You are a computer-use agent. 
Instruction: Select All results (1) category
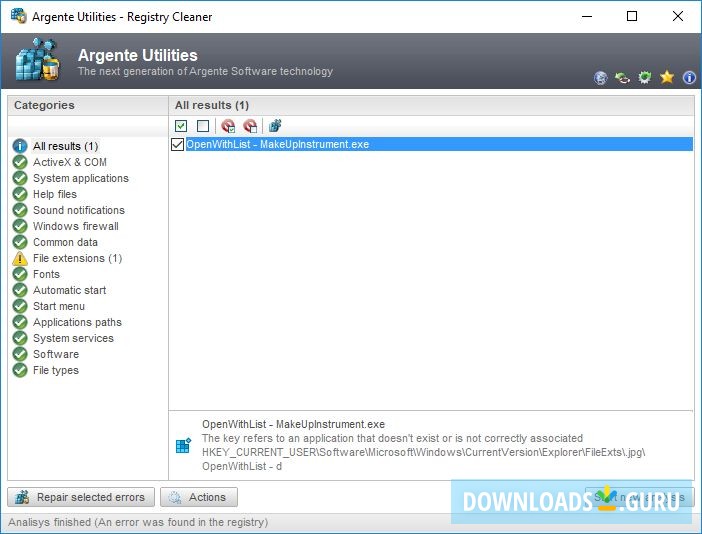tap(65, 146)
